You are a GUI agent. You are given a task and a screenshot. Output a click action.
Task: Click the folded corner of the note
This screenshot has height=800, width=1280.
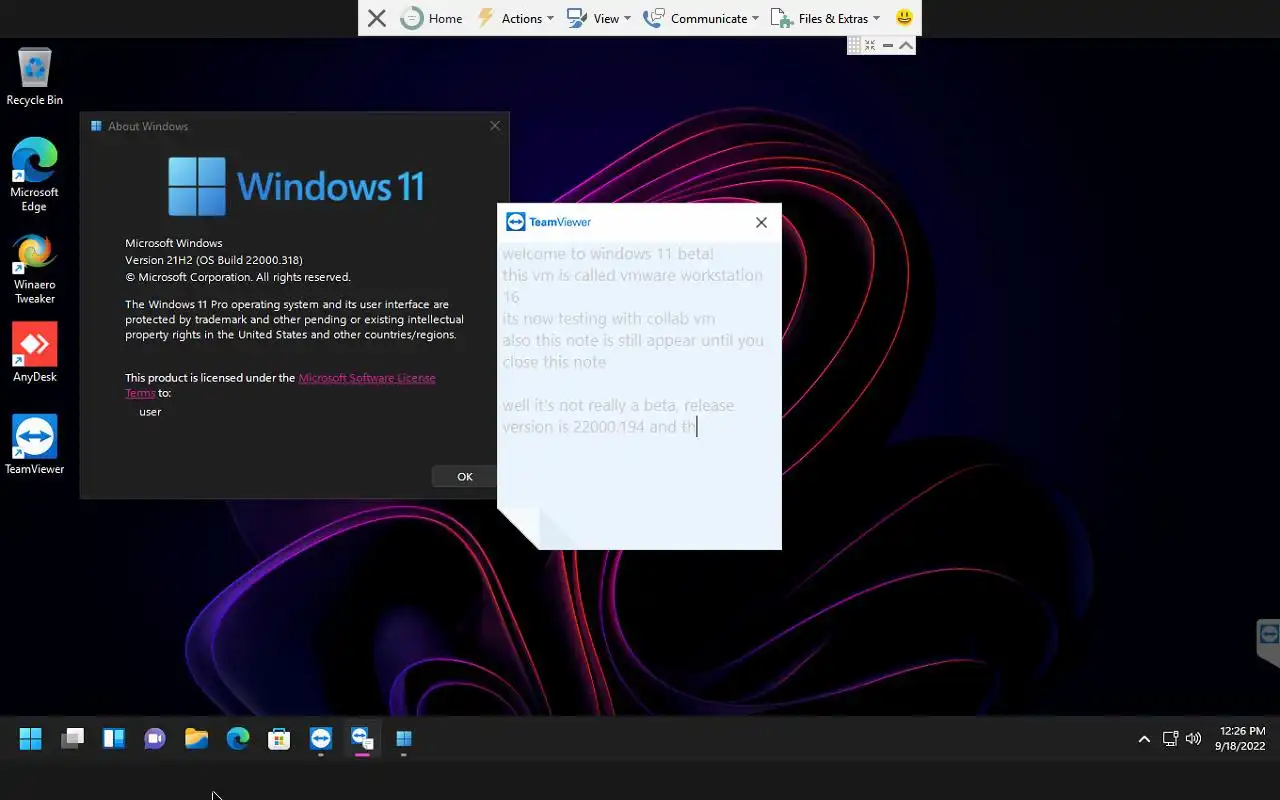pos(518,528)
